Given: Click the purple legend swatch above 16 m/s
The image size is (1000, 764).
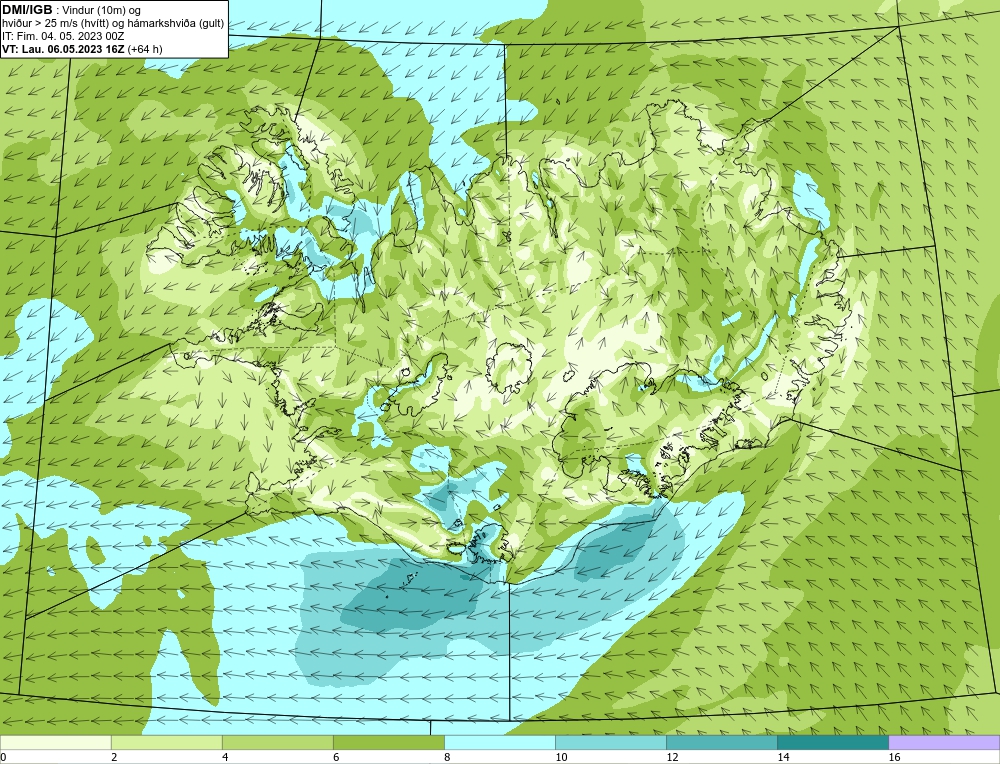Looking at the screenshot, I should pos(944,742).
